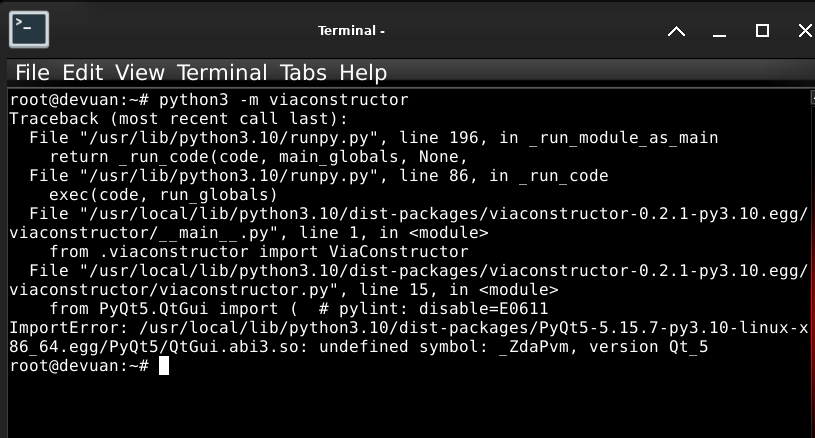Maximize the Terminal window
The height and width of the screenshot is (438, 815).
(762, 31)
